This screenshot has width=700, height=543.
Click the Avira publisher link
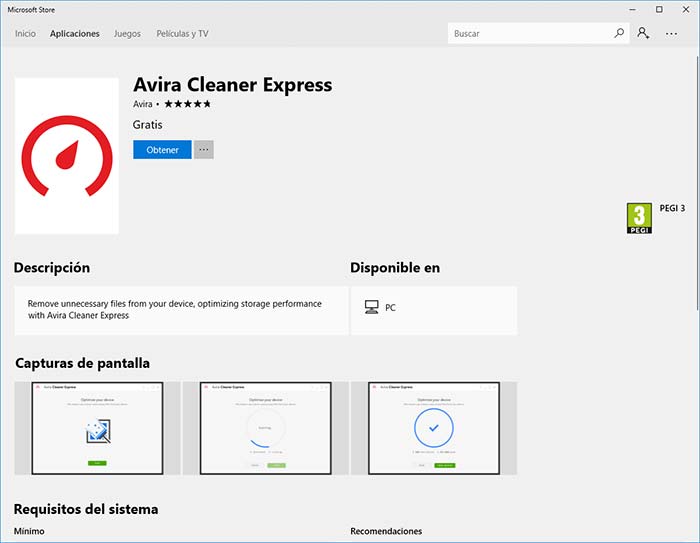coord(143,104)
